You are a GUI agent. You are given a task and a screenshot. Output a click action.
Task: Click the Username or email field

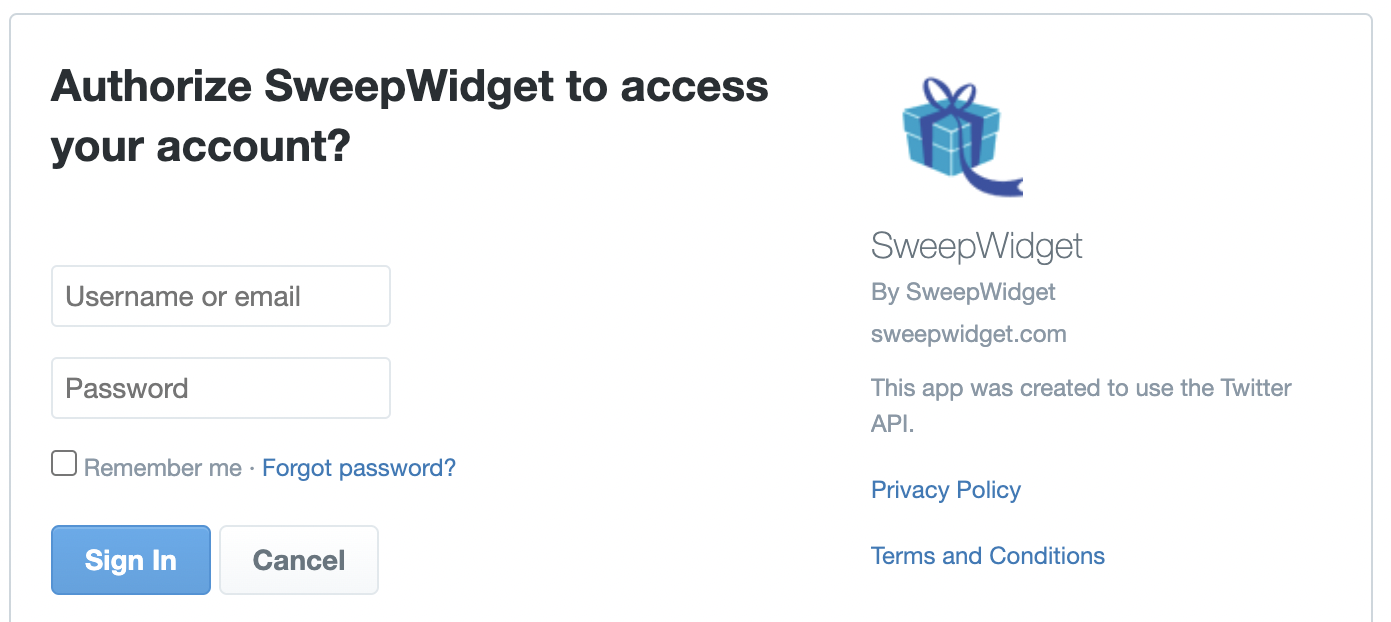click(220, 295)
